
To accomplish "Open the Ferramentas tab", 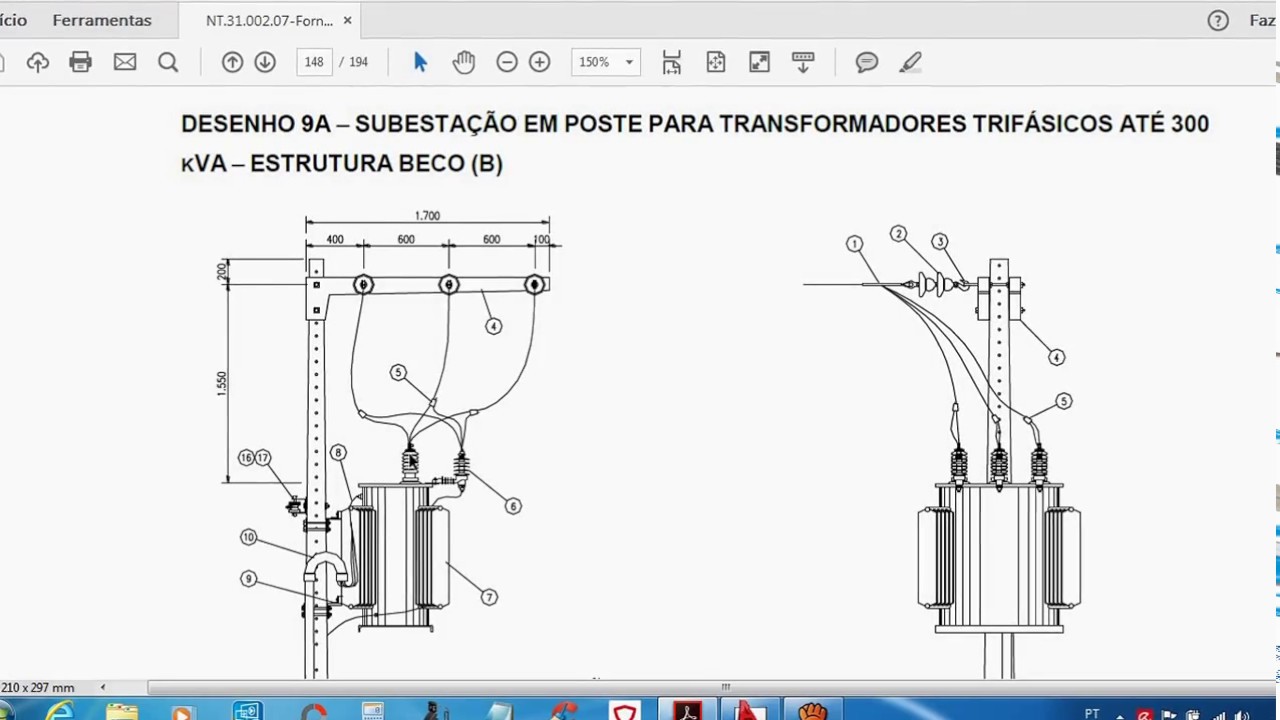I will (x=102, y=20).
